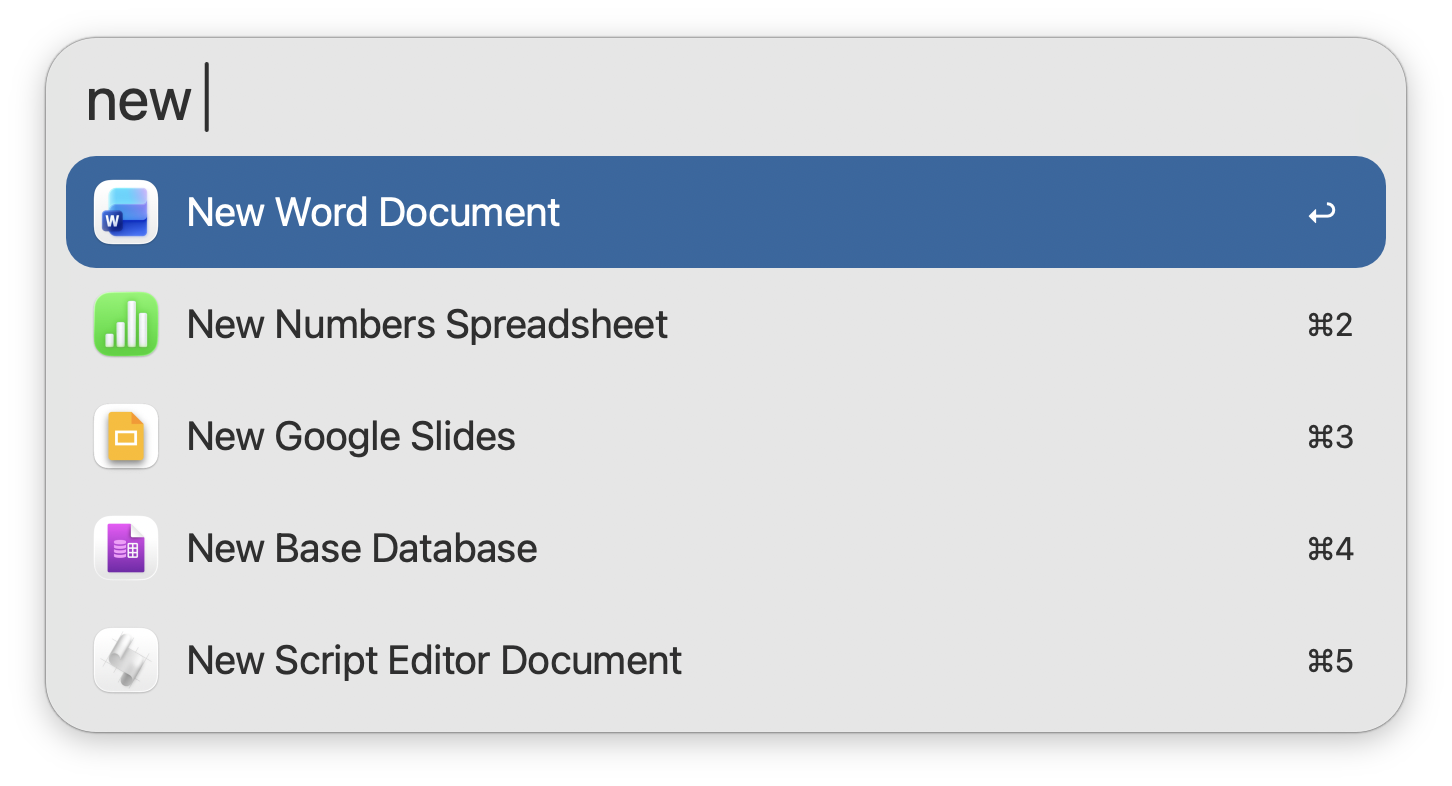Click the green Numbers app icon
The height and width of the screenshot is (786, 1452).
pyautogui.click(x=126, y=324)
